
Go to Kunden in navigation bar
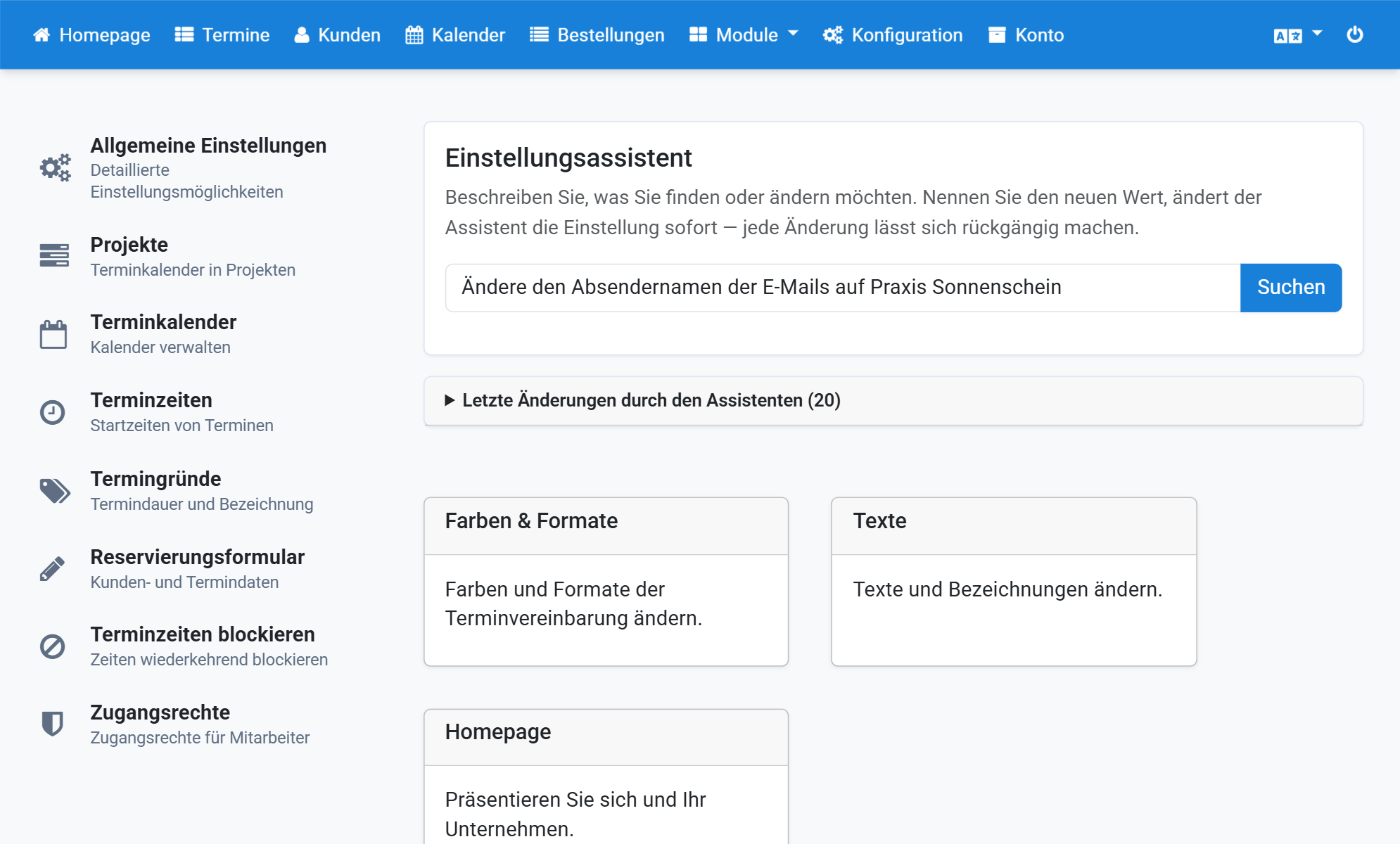coord(337,35)
